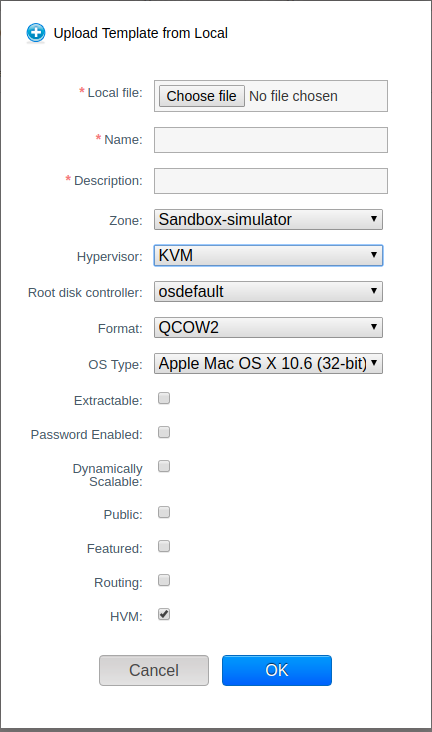Expand the Root disk controller dropdown
The image size is (432, 732).
269,291
